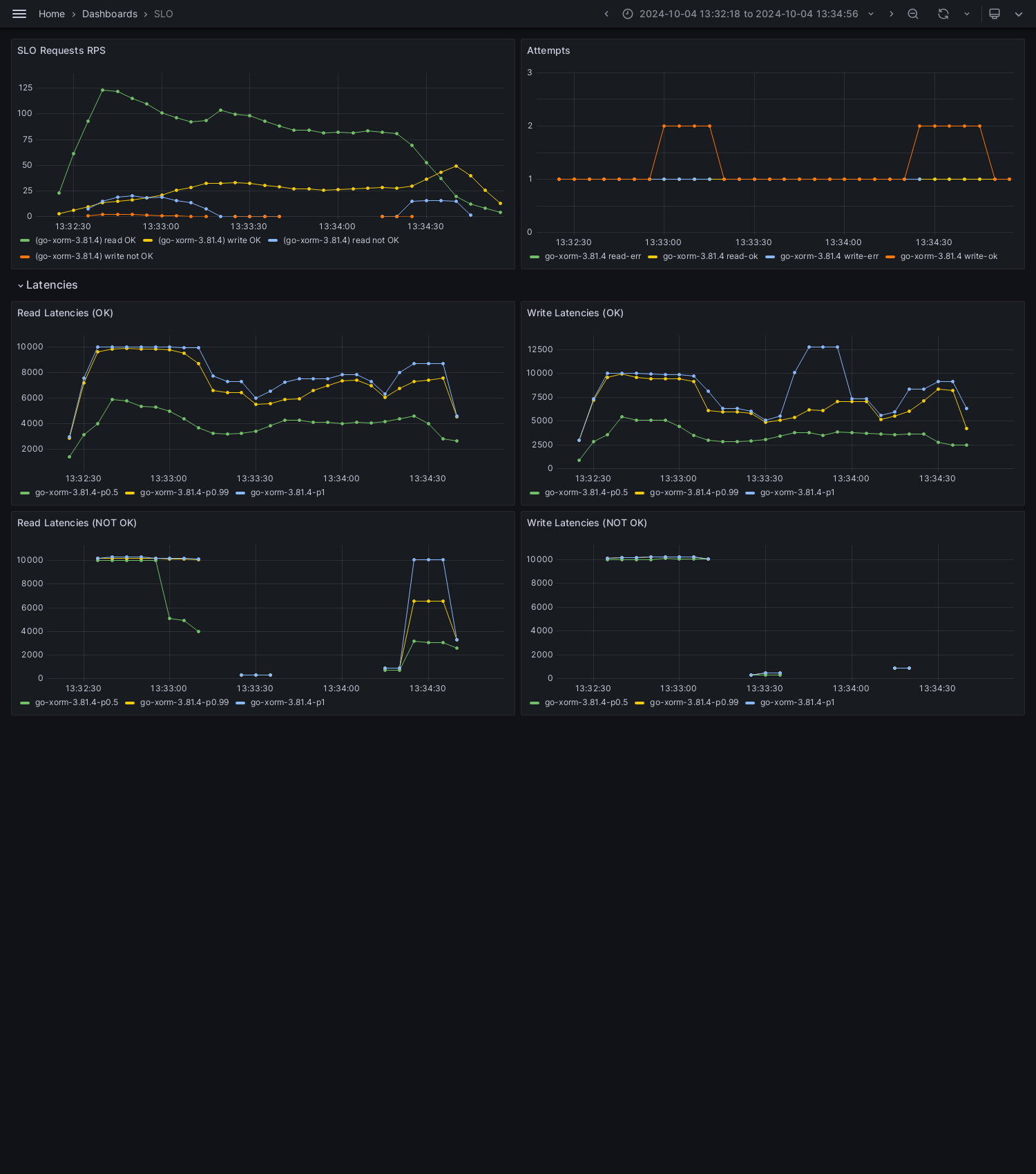Toggle p0.5 series in Read Latencies (OK) legend
The image size is (1036, 1174).
tap(77, 492)
